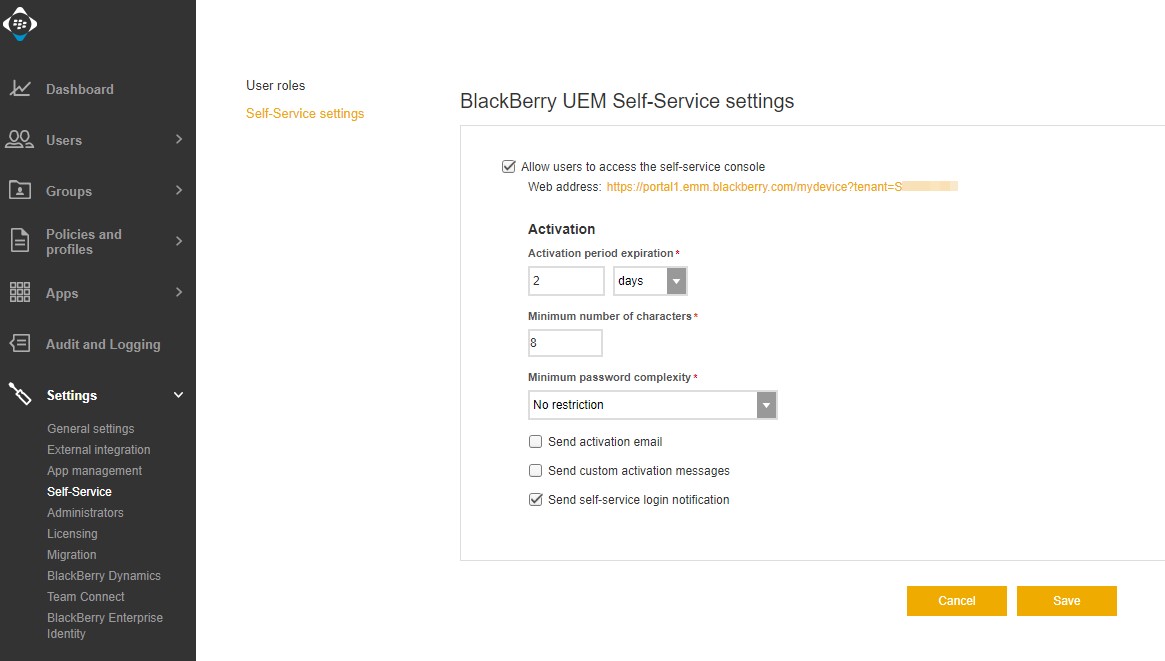
Task: Open the User roles tab
Action: click(276, 86)
